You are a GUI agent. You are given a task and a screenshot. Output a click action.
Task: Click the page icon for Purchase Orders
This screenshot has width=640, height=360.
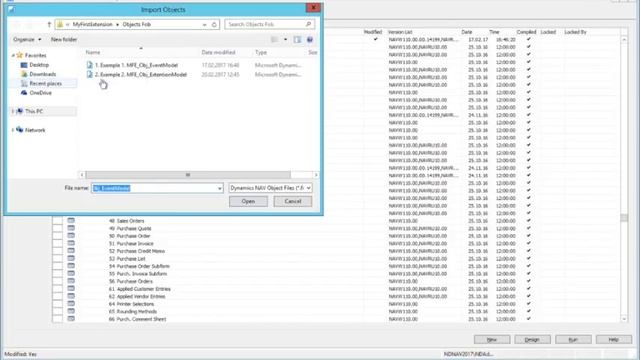pos(71,281)
